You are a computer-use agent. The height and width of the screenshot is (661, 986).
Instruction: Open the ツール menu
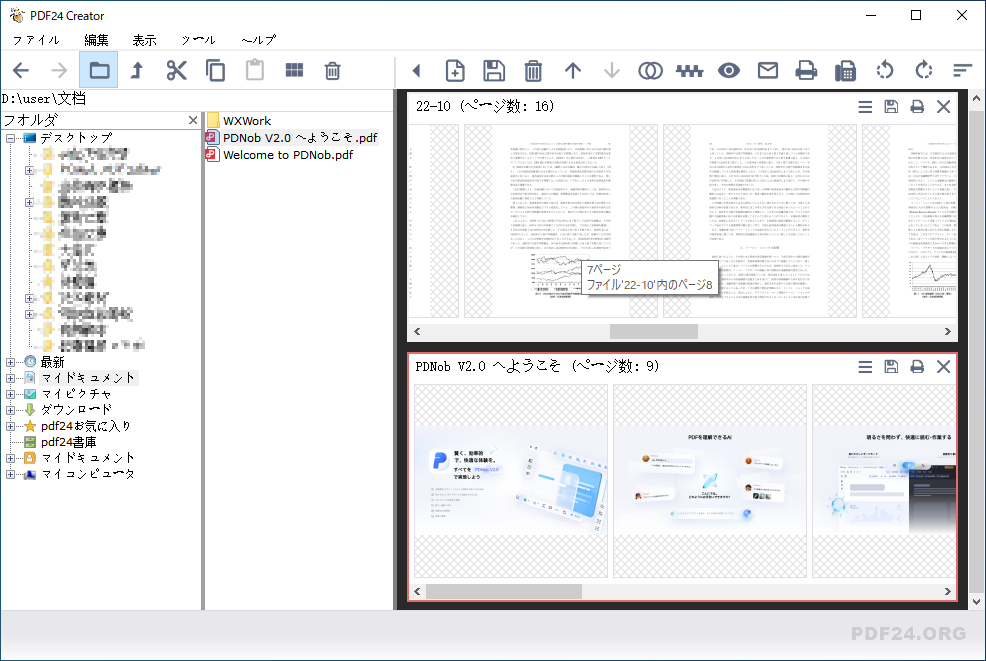(198, 40)
